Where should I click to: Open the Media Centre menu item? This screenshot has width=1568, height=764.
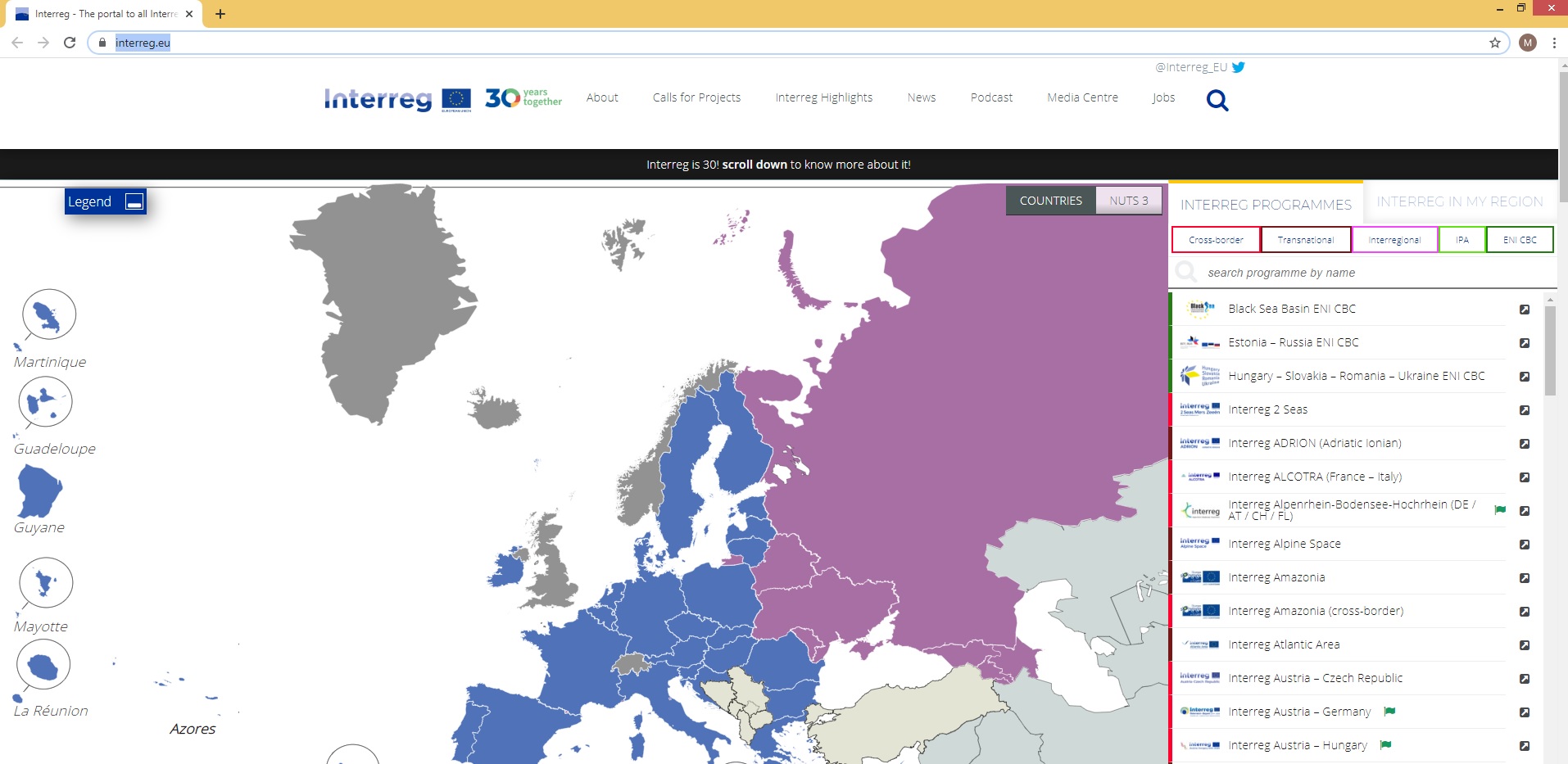pyautogui.click(x=1082, y=97)
